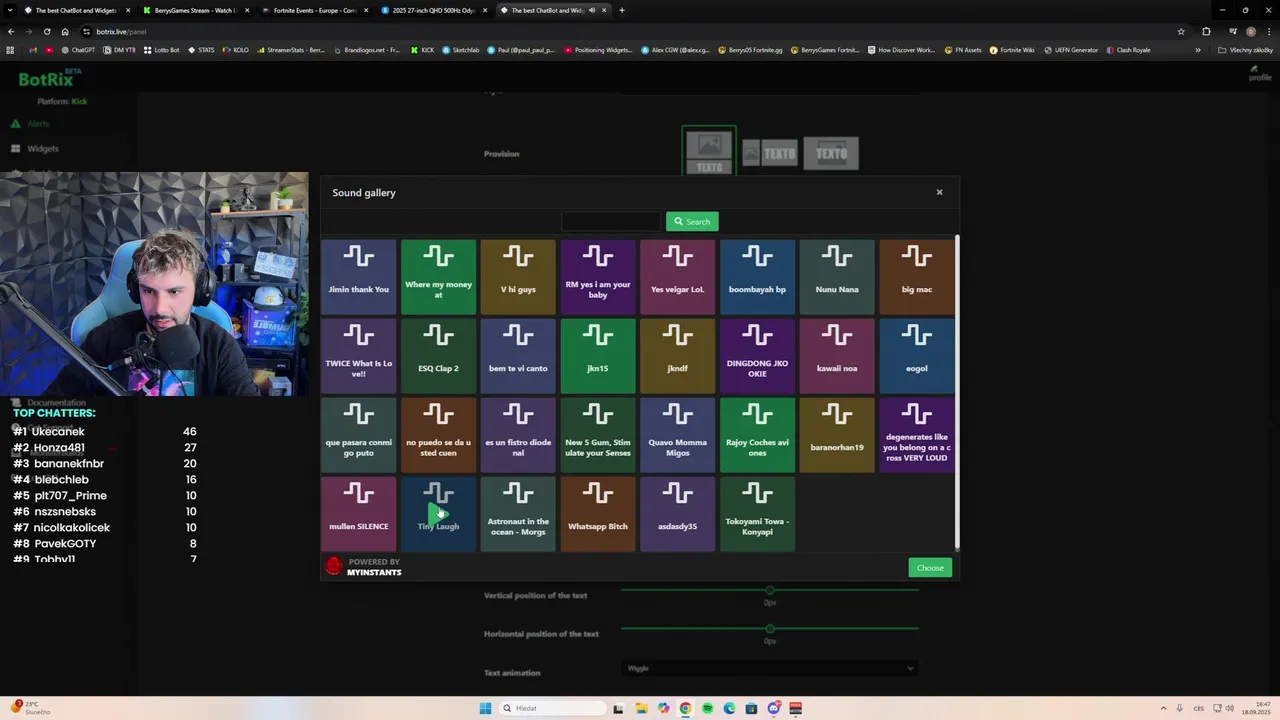Bookmark this page with star icon
Viewport: 1280px width, 720px height.
[x=1181, y=31]
